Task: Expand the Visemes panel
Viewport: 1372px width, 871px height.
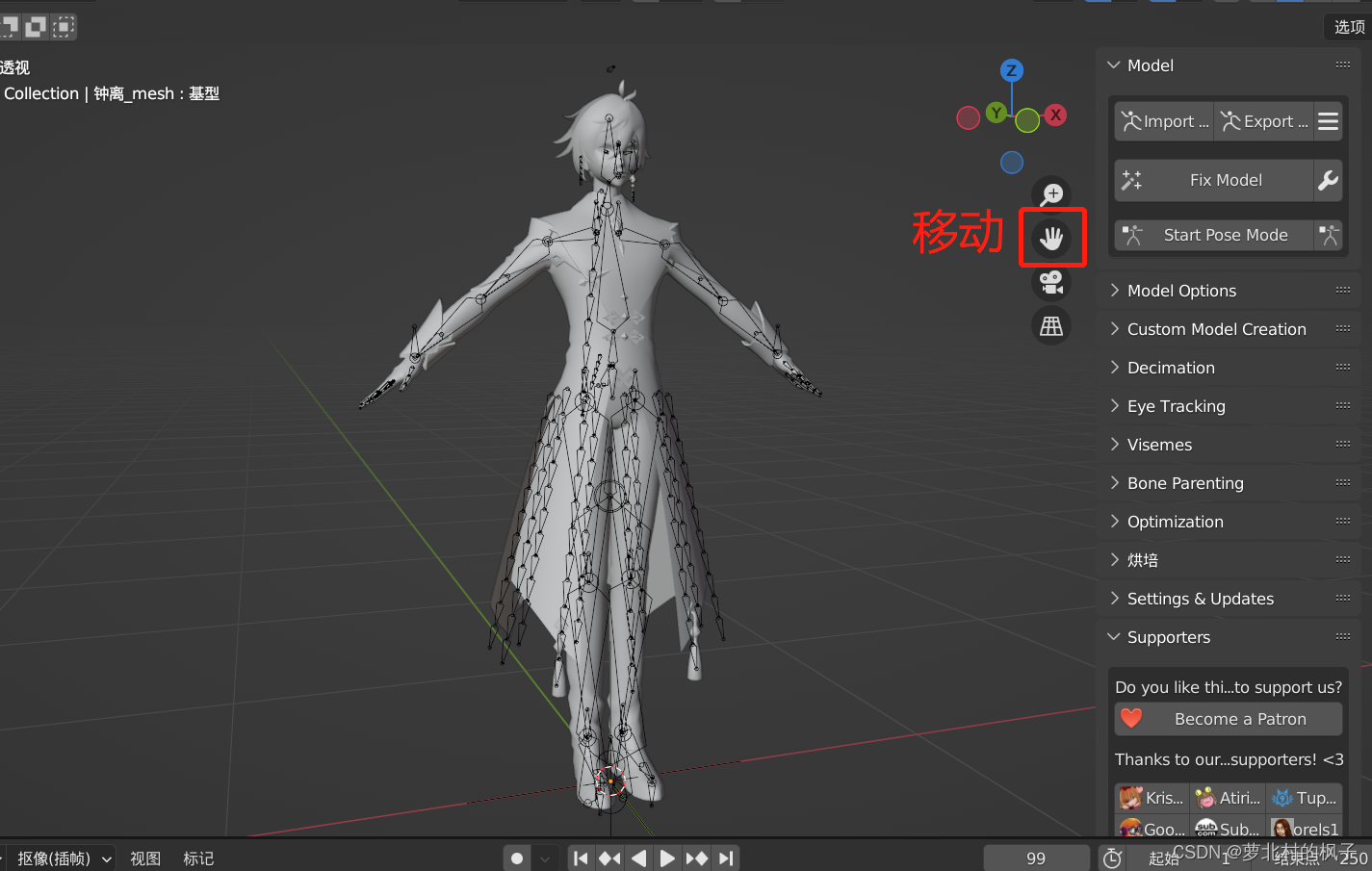Action: (1115, 445)
